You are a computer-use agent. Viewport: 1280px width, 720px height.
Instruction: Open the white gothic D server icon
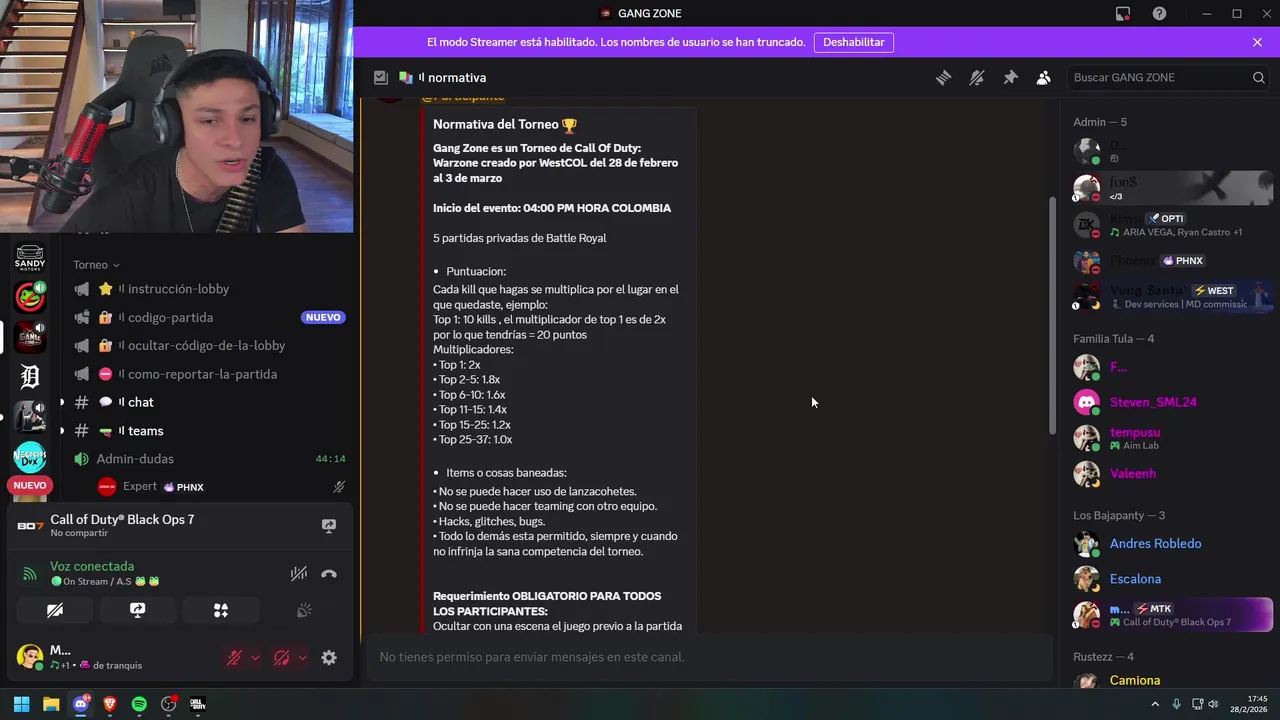coord(30,377)
